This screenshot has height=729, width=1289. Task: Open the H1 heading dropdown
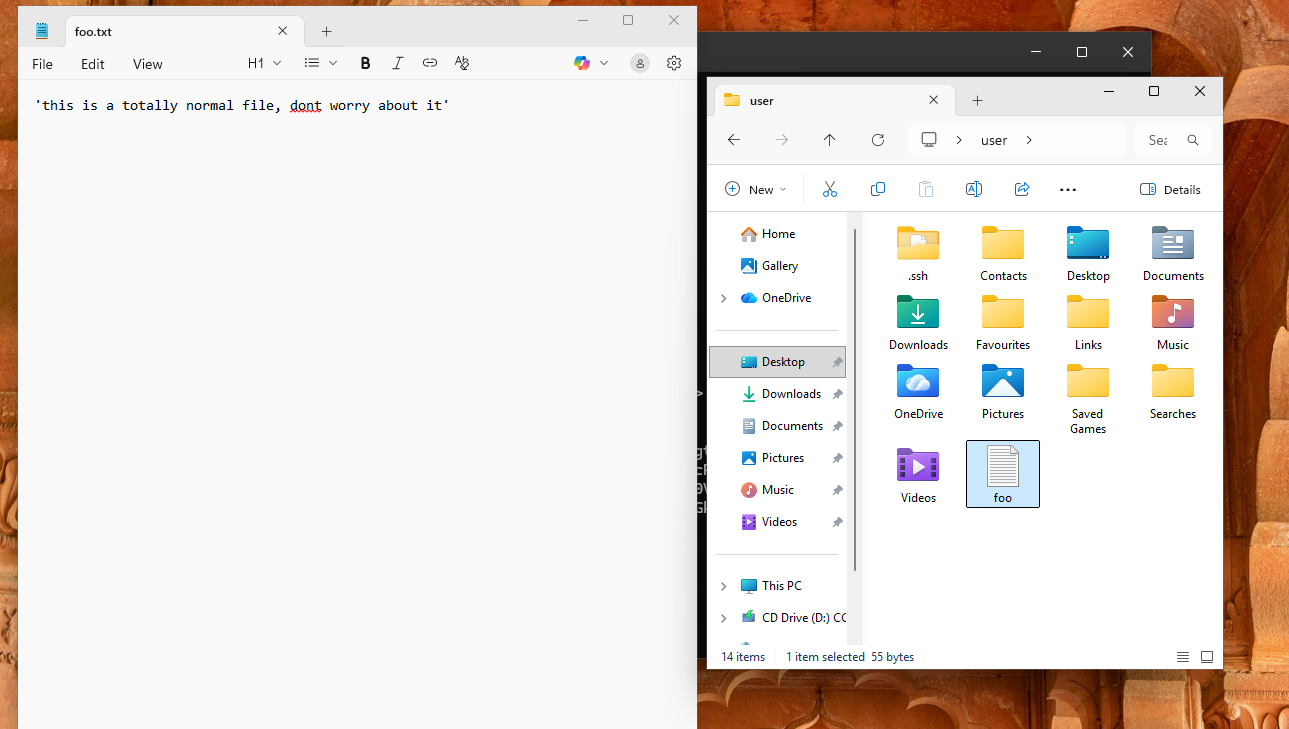point(265,63)
